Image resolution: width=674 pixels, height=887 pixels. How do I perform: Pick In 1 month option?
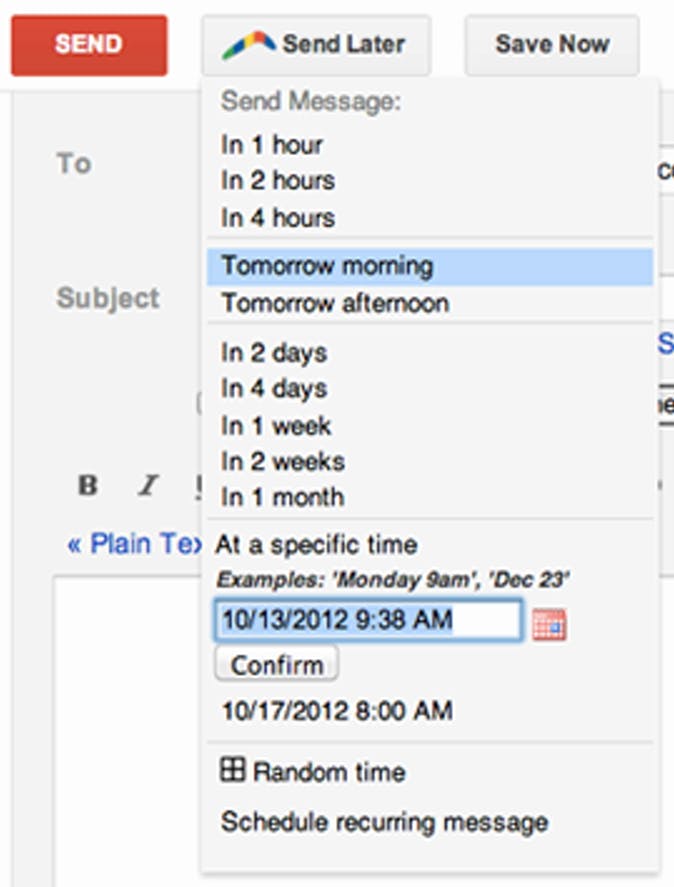point(282,497)
